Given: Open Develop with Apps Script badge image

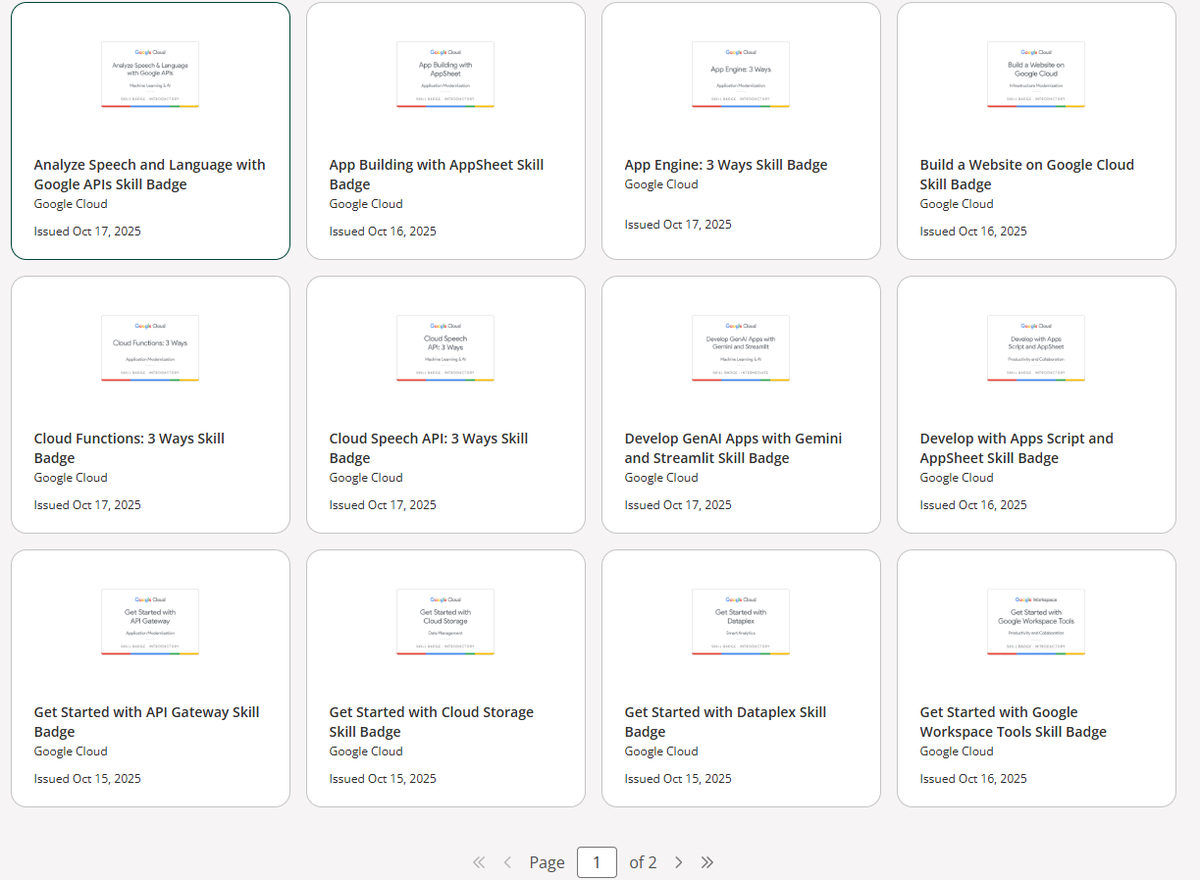Looking at the screenshot, I should click(1036, 347).
